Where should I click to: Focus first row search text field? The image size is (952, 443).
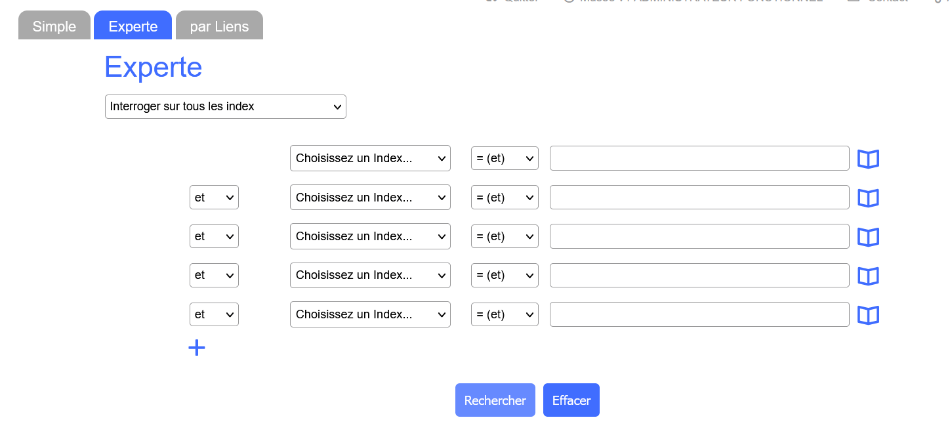[x=699, y=159]
